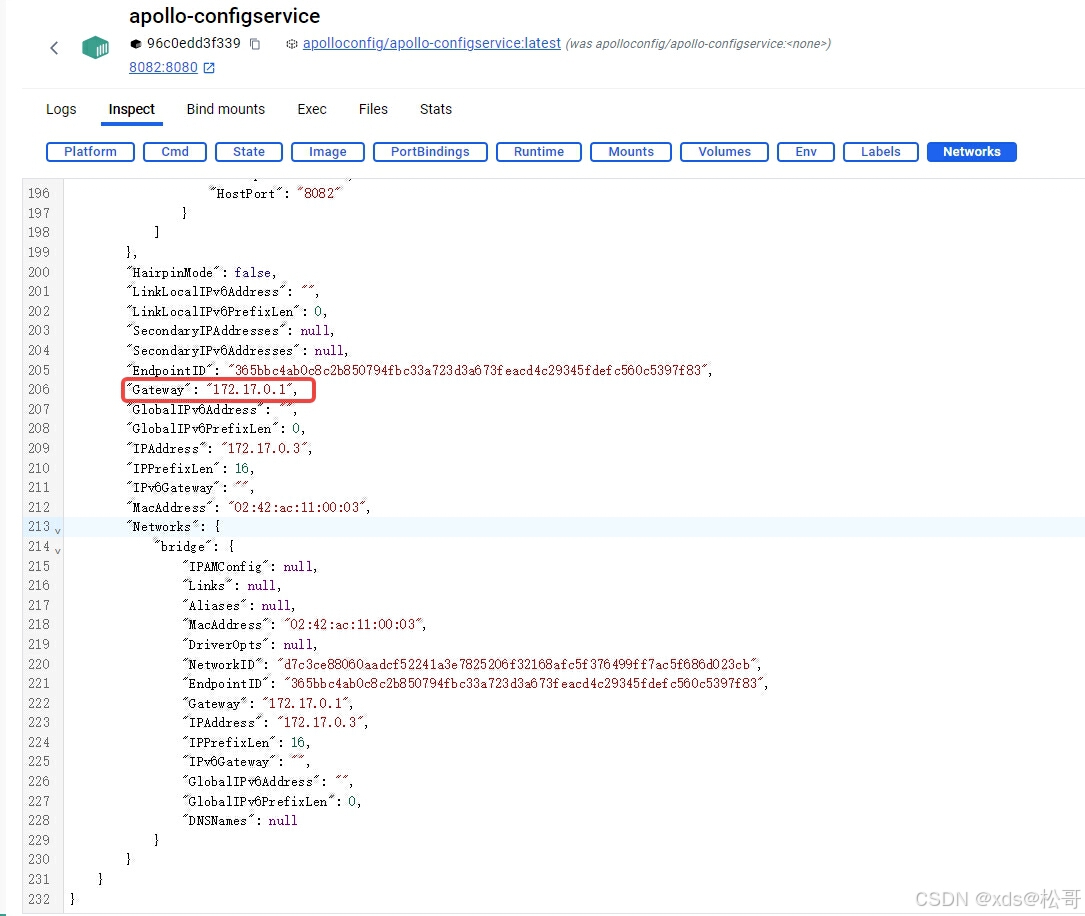Click the IPAddress "172.17.0.3" on line 209
Screen dimensions: 1085x916
click(x=266, y=448)
